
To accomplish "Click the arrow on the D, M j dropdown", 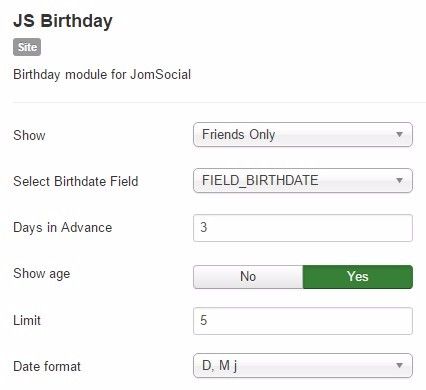I will click(x=399, y=366).
